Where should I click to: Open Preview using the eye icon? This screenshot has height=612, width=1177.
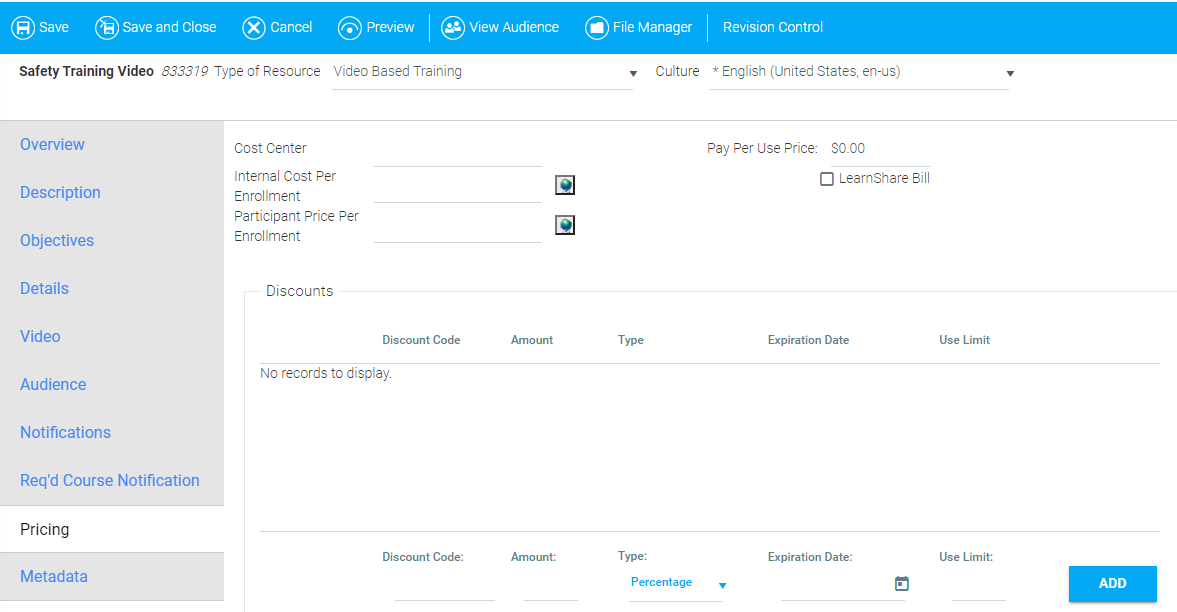(350, 28)
